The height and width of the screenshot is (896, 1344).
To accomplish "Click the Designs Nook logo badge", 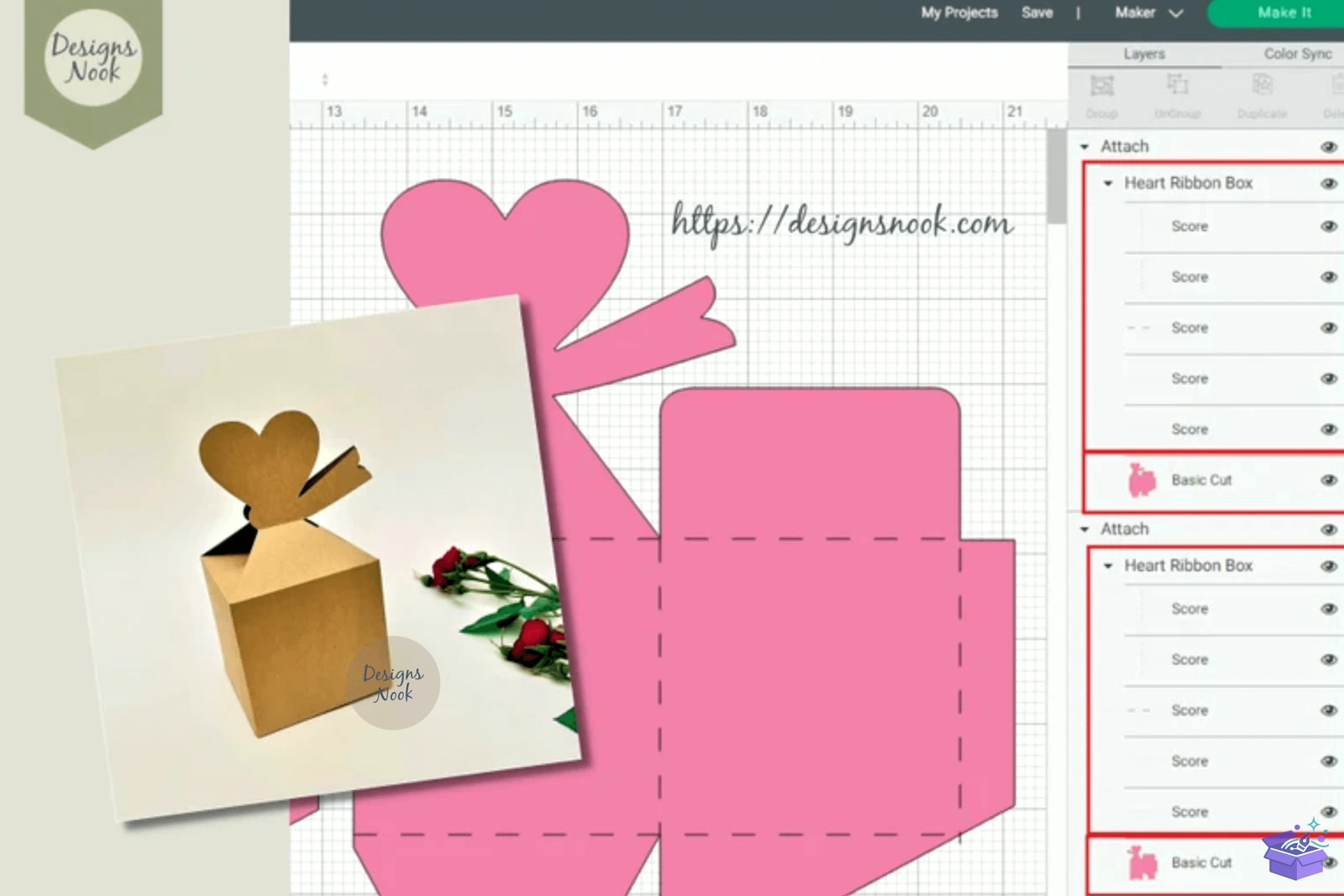I will point(93,59).
